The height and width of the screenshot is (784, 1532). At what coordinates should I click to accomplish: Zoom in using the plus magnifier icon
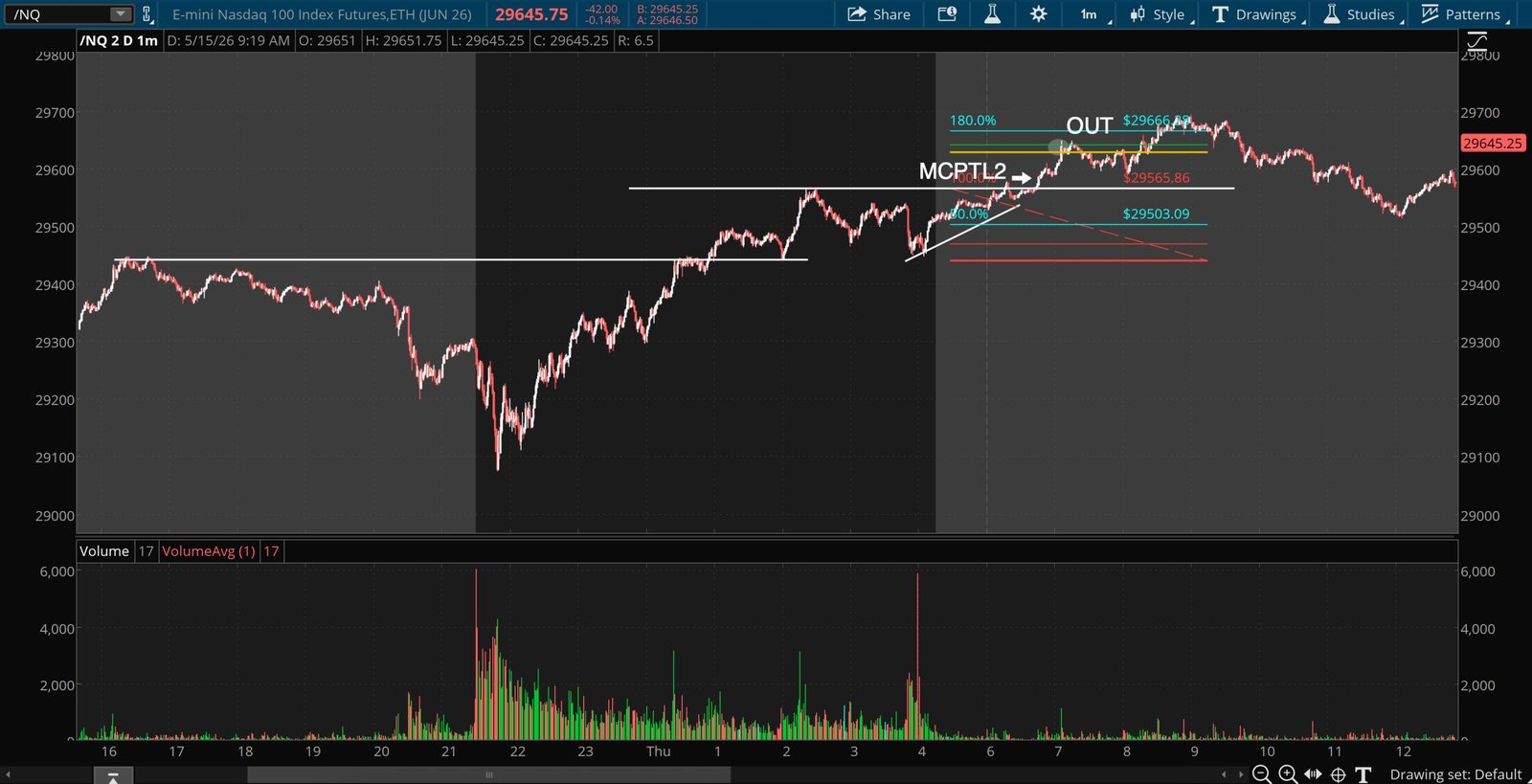pyautogui.click(x=1288, y=773)
